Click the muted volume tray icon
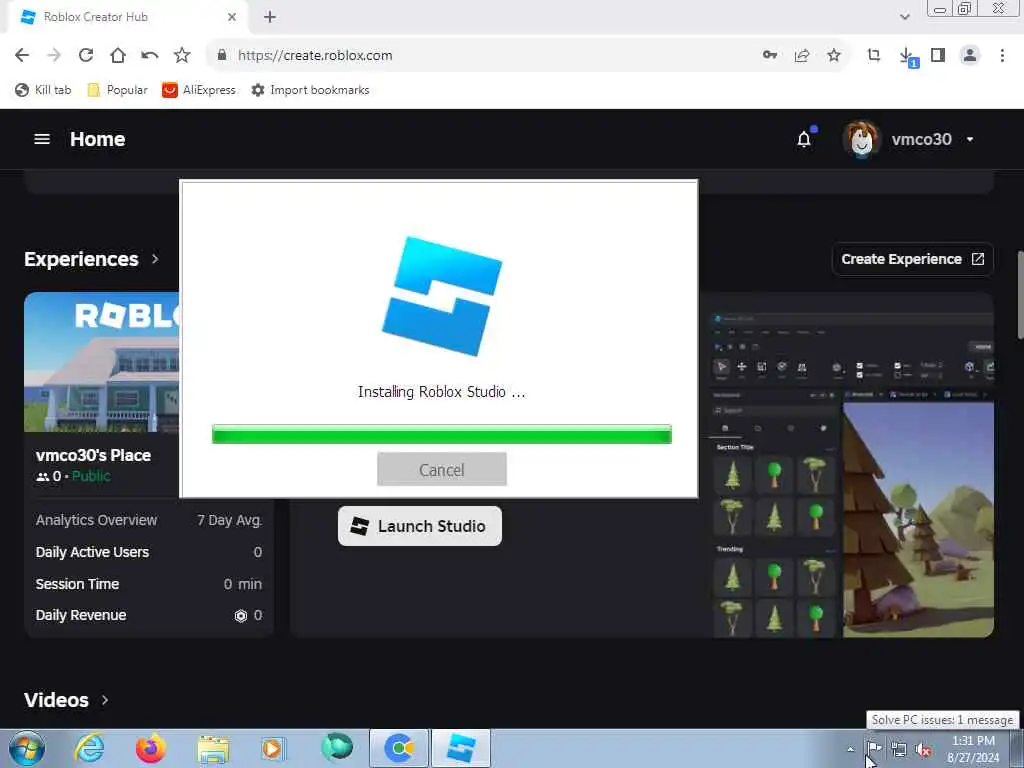The width and height of the screenshot is (1024, 768). click(923, 750)
